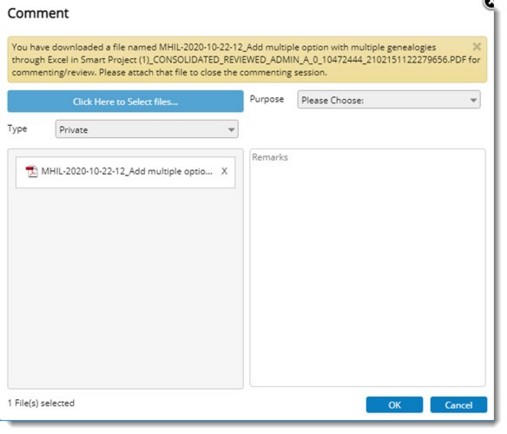507x434 pixels.
Task: Cancel the Comment dialog
Action: point(458,405)
